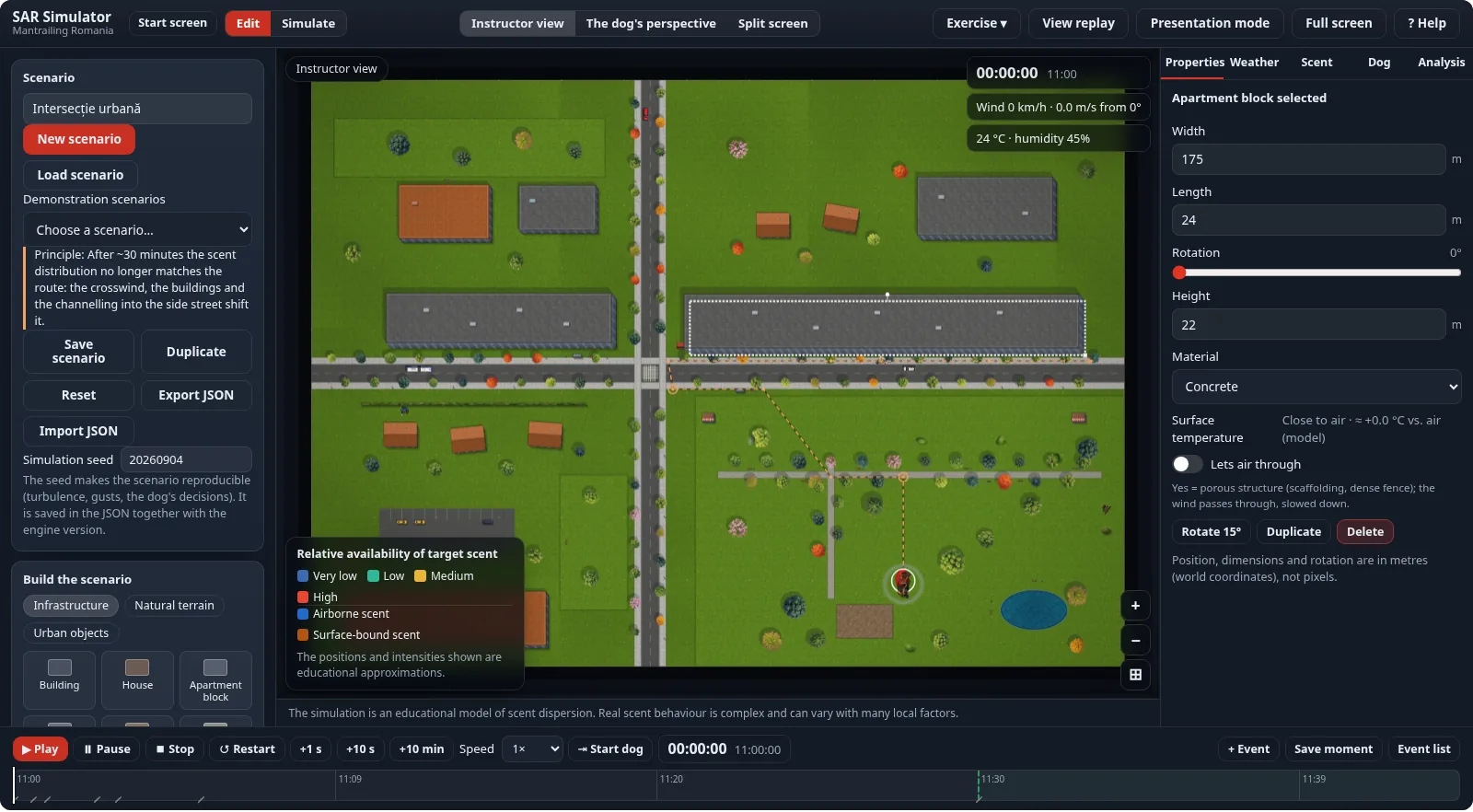Select The dog's perspective view

(651, 23)
